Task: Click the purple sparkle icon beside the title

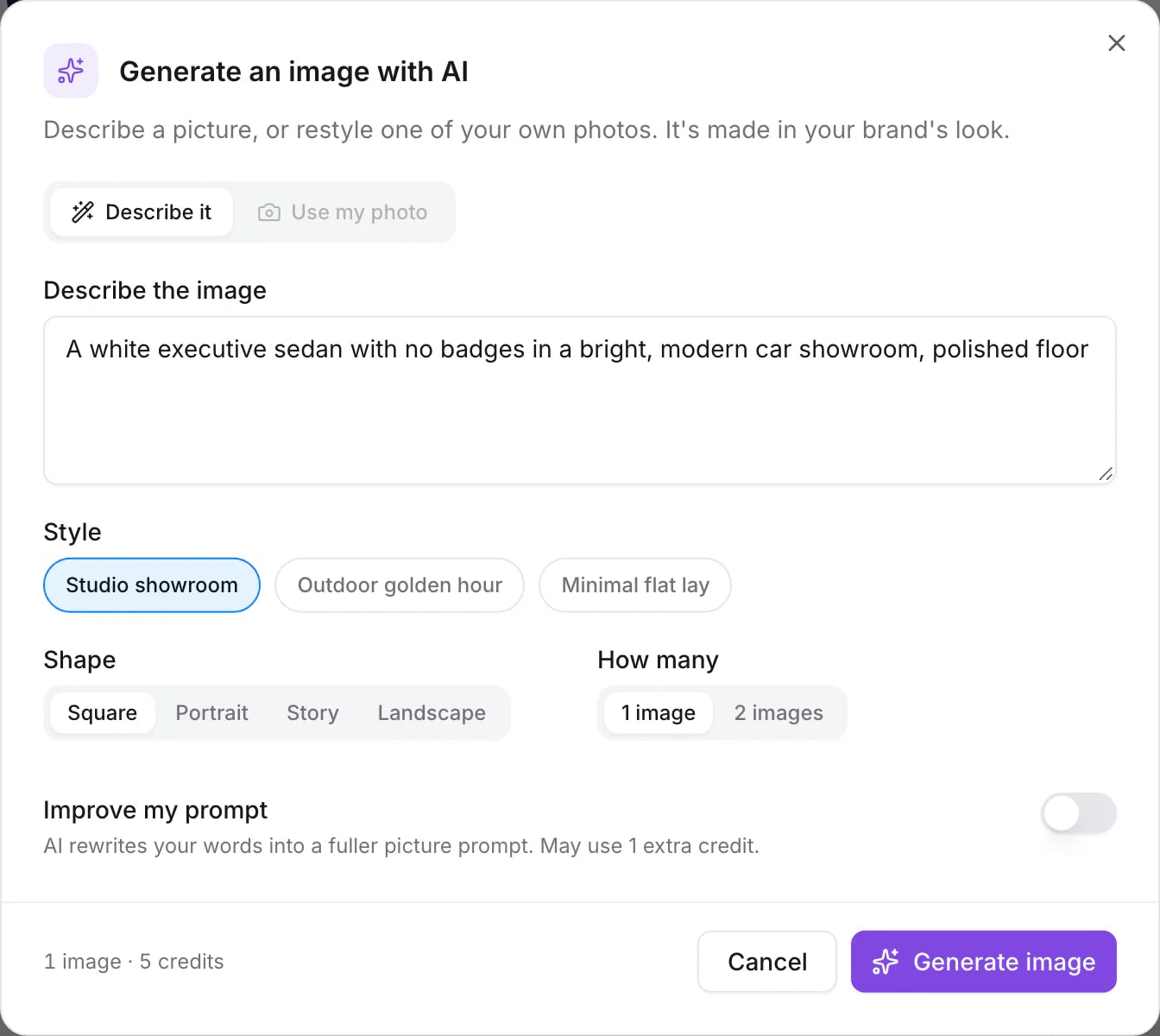Action: [x=71, y=71]
